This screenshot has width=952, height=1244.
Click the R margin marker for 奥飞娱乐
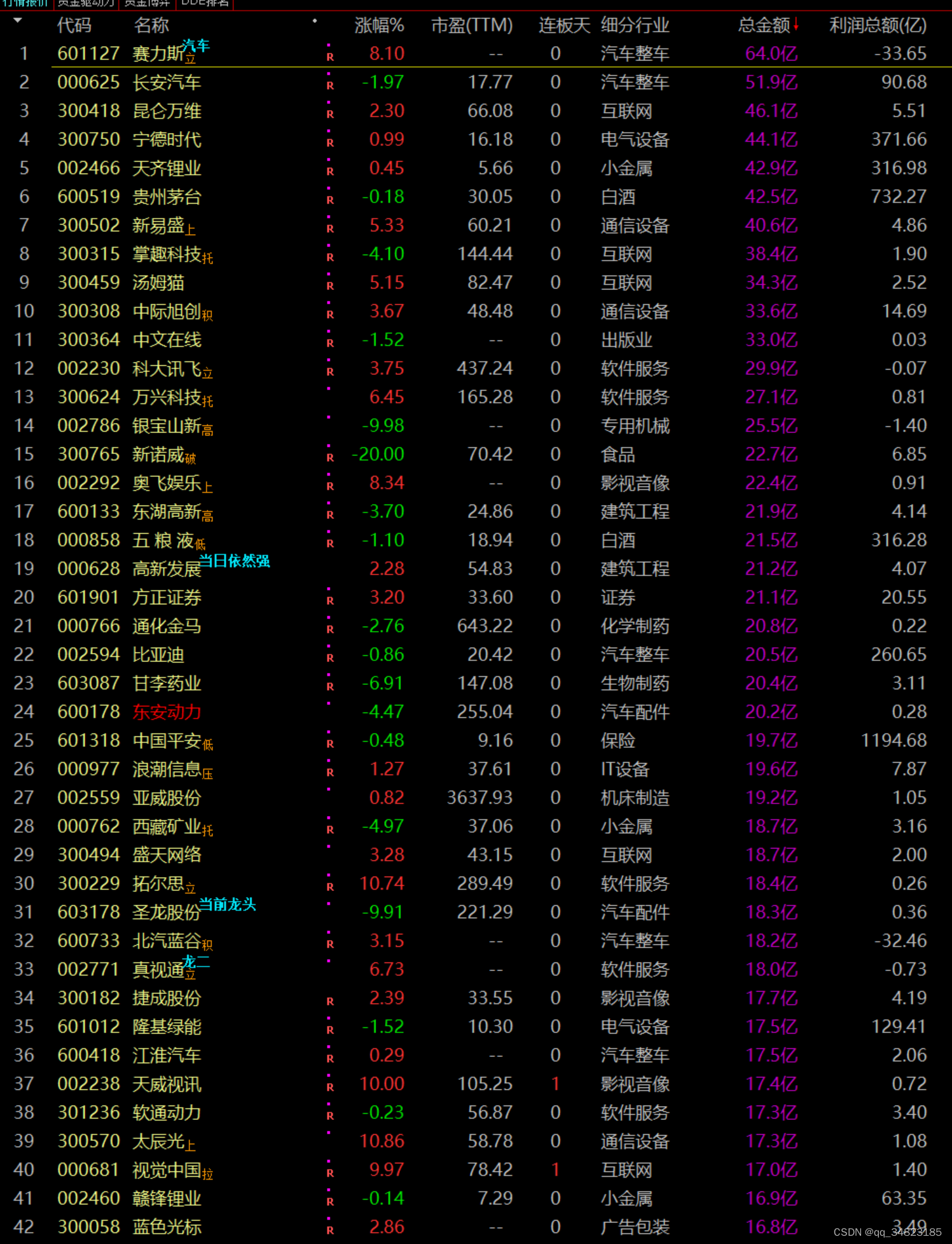(330, 487)
